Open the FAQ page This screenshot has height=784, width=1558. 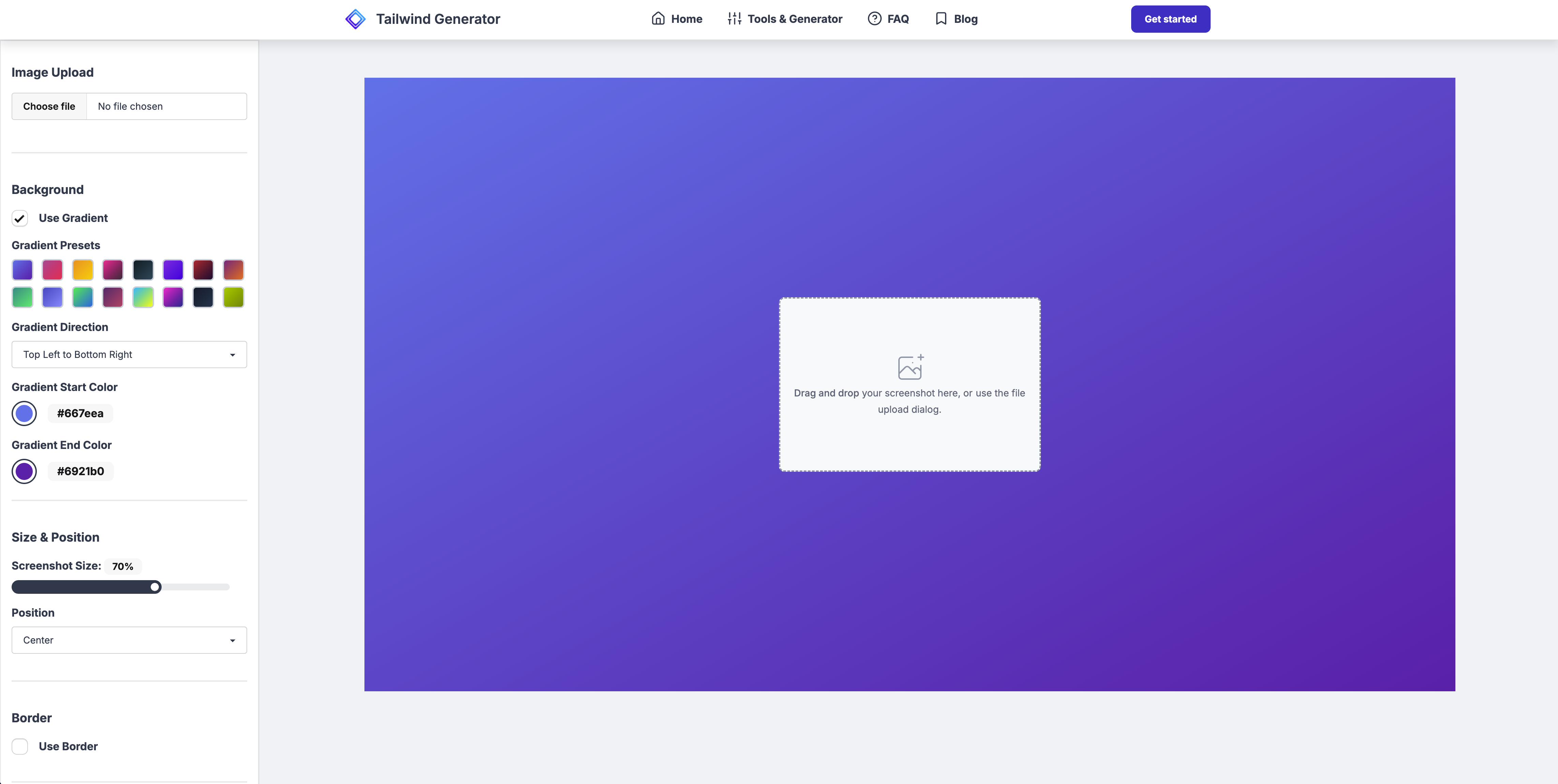[888, 19]
